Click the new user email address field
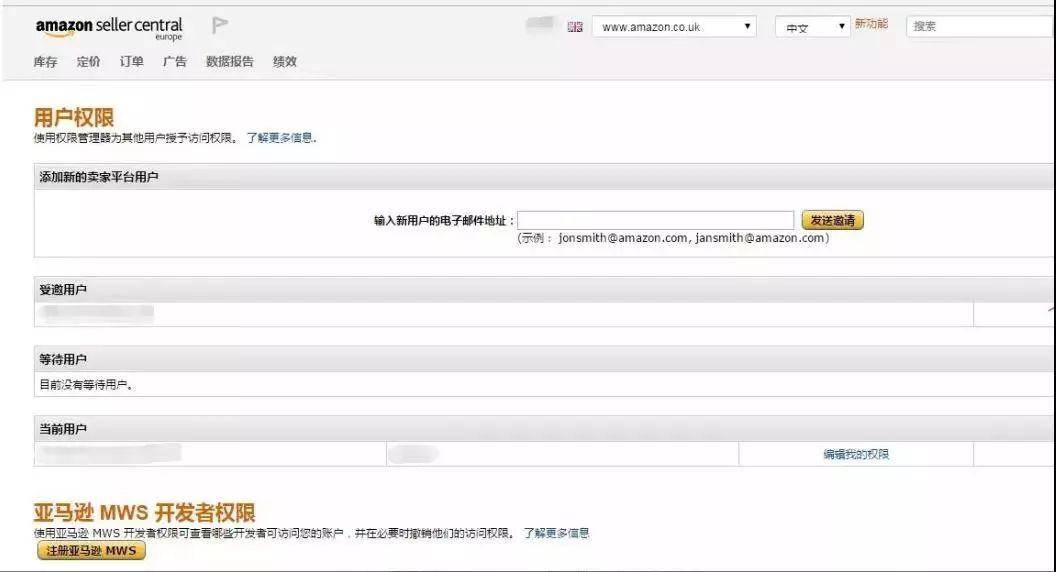 pos(655,220)
